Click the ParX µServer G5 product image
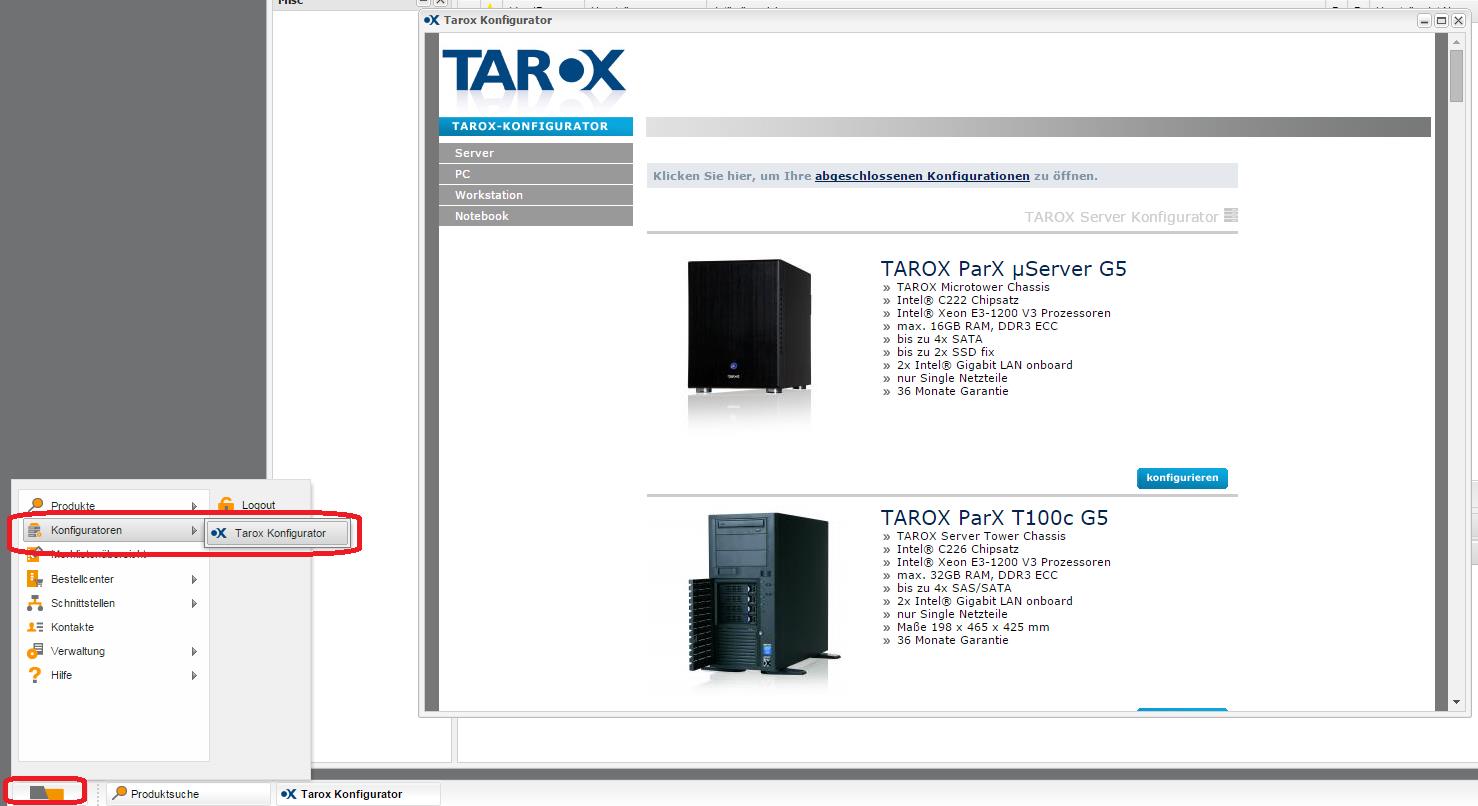 pyautogui.click(x=748, y=330)
